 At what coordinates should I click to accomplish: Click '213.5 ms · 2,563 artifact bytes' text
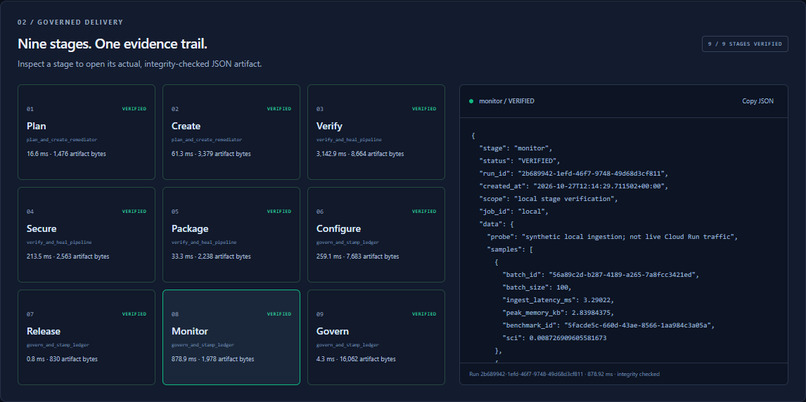pyautogui.click(x=68, y=257)
